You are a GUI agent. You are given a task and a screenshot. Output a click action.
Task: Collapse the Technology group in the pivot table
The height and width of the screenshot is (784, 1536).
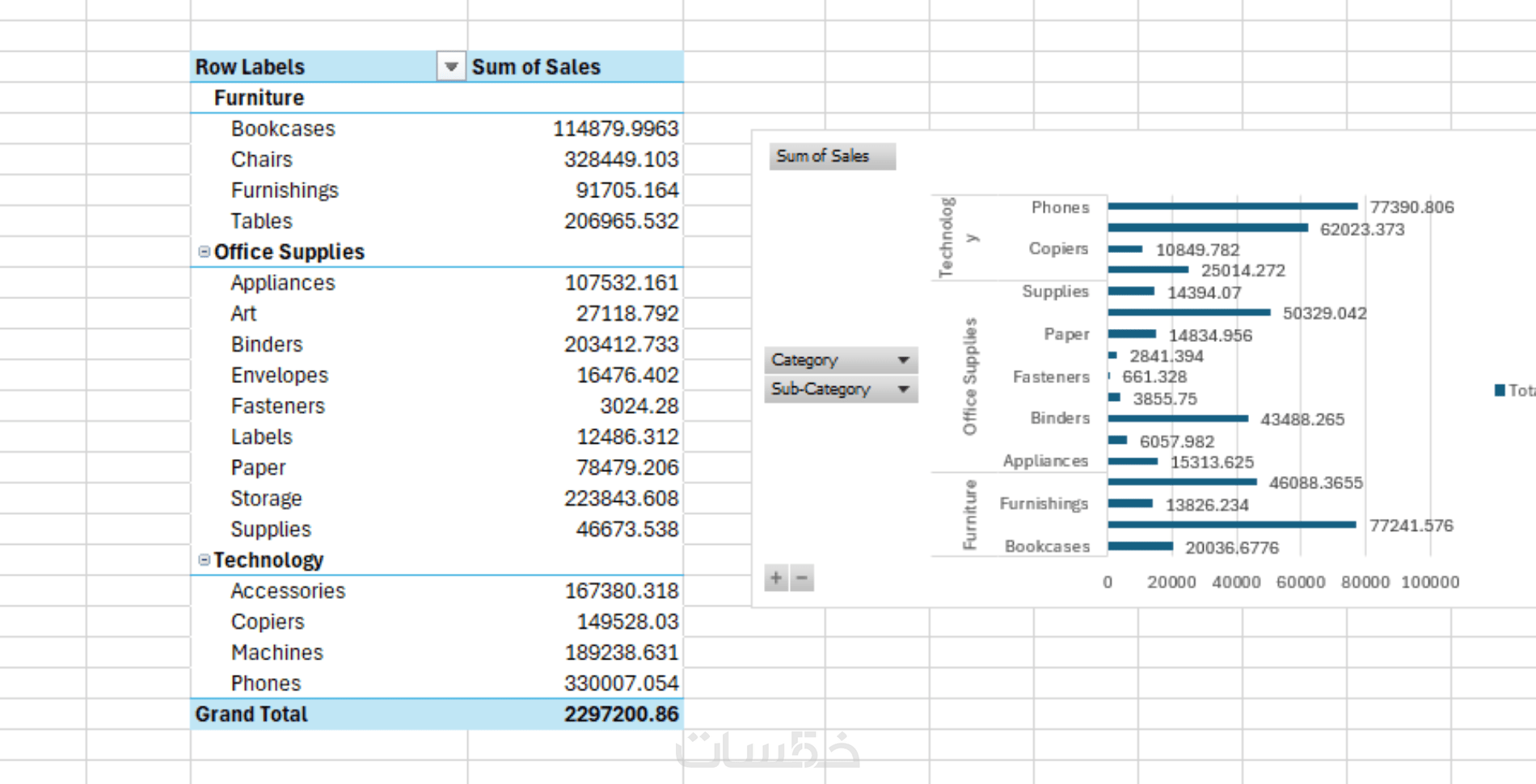(205, 560)
